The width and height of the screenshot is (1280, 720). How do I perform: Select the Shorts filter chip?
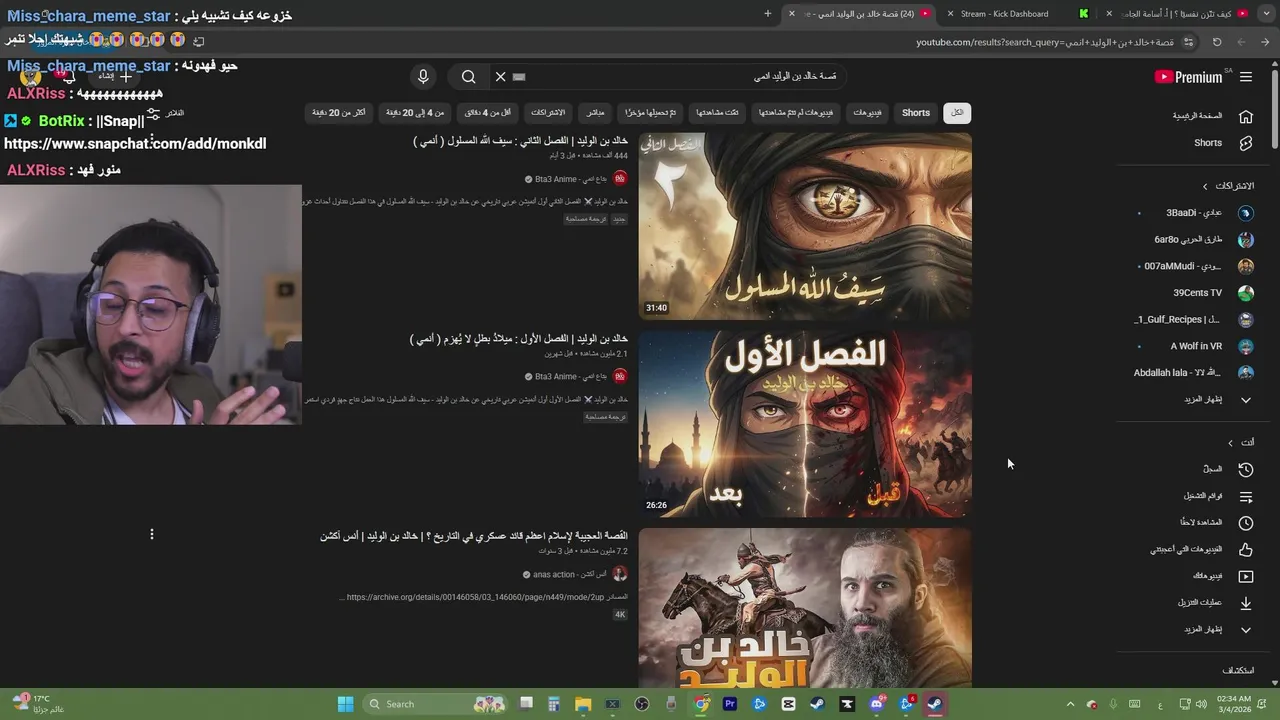pos(916,113)
